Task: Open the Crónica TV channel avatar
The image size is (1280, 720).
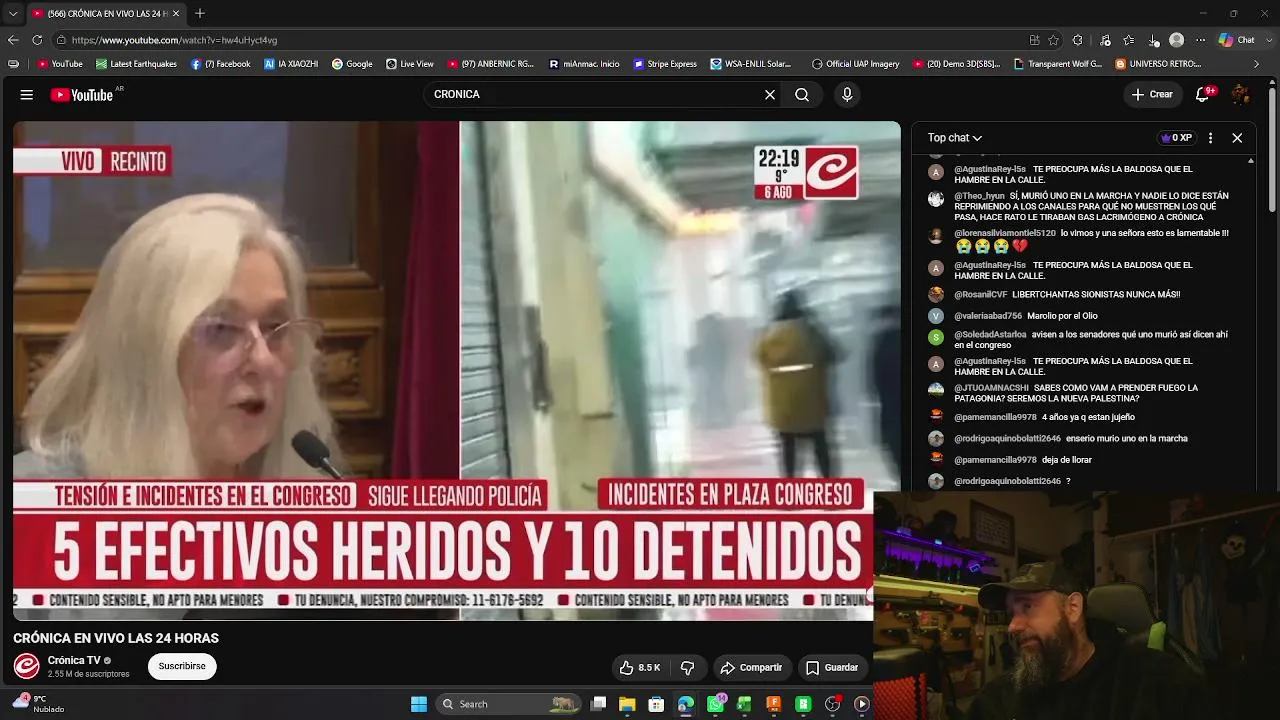Action: 26,666
